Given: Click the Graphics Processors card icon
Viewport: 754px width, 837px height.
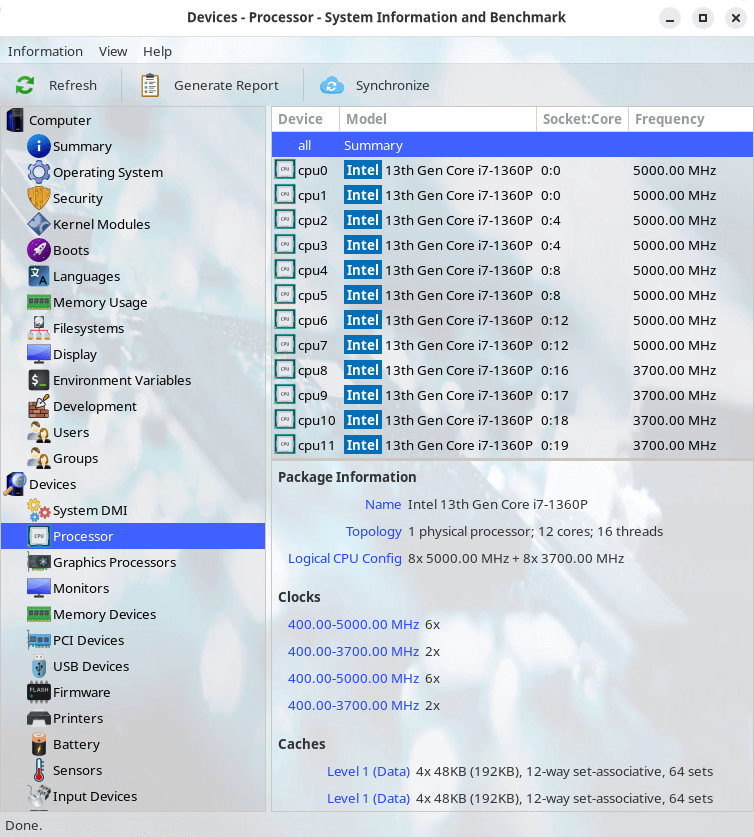Looking at the screenshot, I should coord(39,562).
